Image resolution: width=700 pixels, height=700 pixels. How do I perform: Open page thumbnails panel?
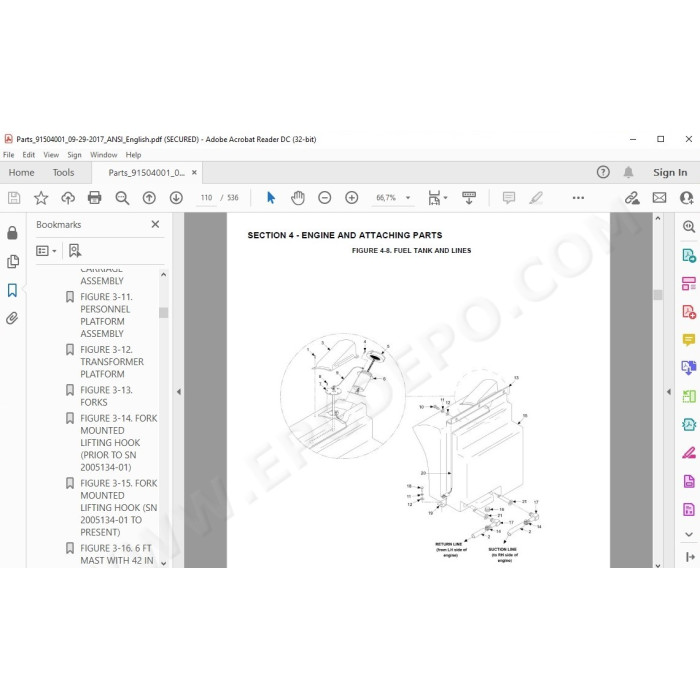(x=13, y=262)
